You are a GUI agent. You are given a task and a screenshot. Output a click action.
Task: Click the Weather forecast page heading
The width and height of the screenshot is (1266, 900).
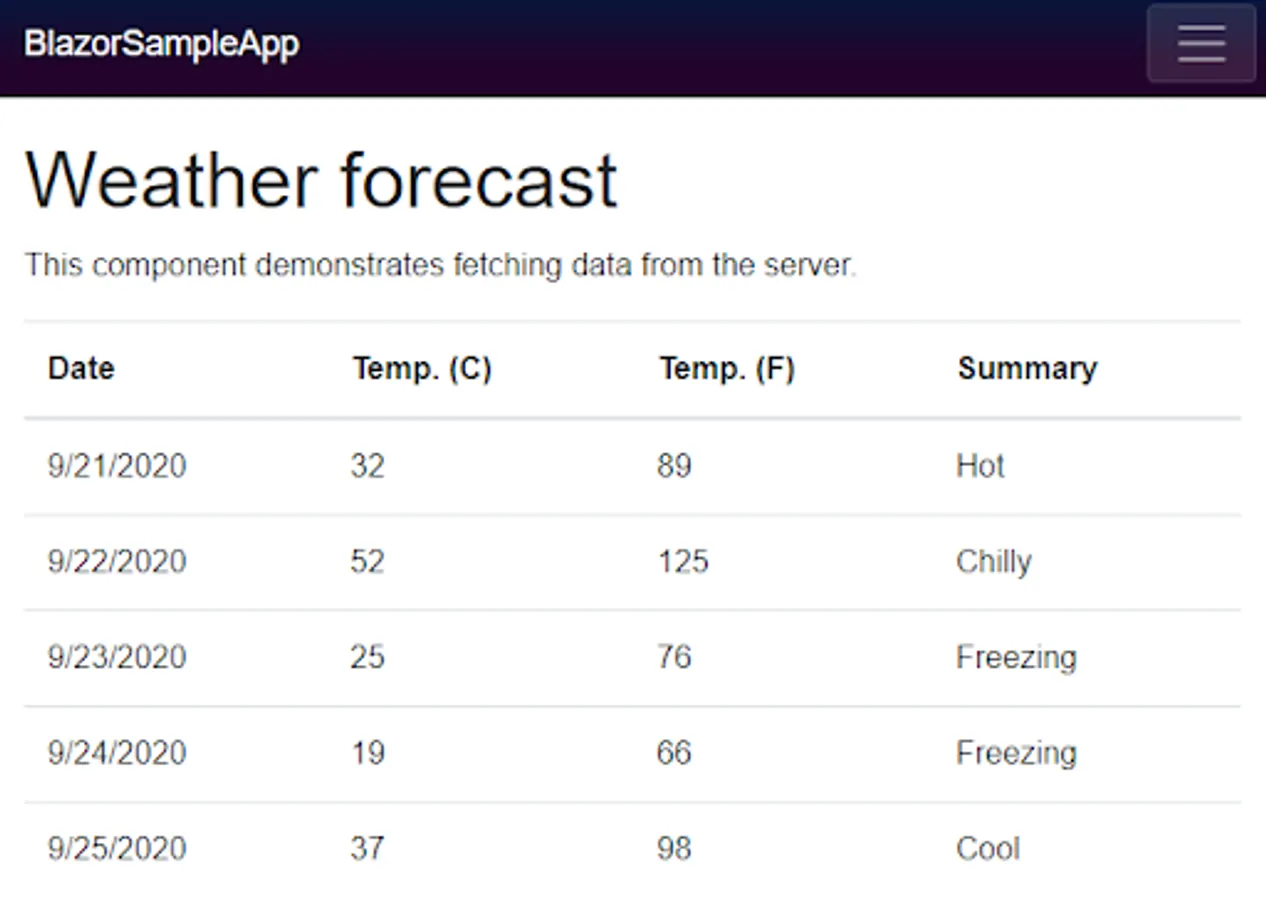coord(321,180)
